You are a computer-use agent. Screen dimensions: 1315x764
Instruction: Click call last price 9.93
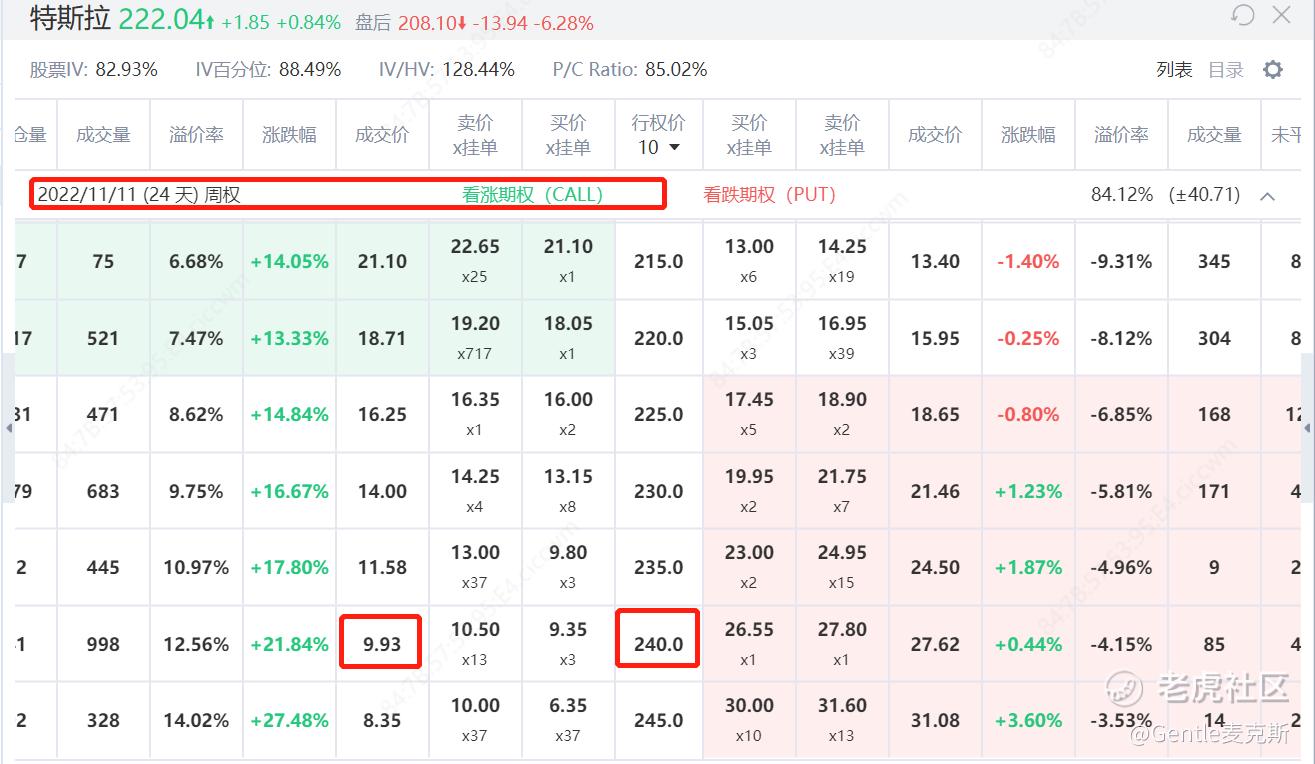(382, 645)
